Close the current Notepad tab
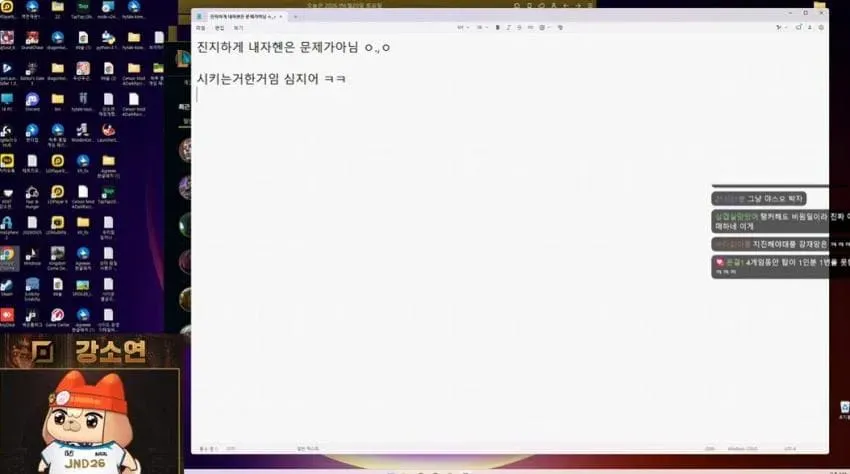The image size is (850, 474). (x=281, y=17)
